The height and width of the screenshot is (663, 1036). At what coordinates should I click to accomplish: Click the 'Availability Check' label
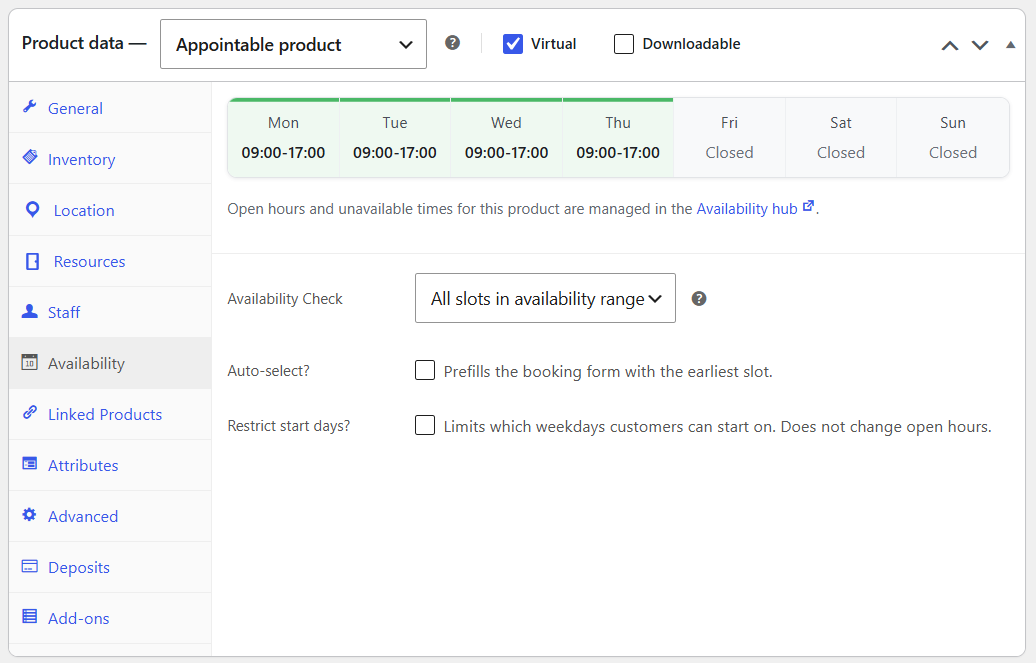(x=285, y=299)
